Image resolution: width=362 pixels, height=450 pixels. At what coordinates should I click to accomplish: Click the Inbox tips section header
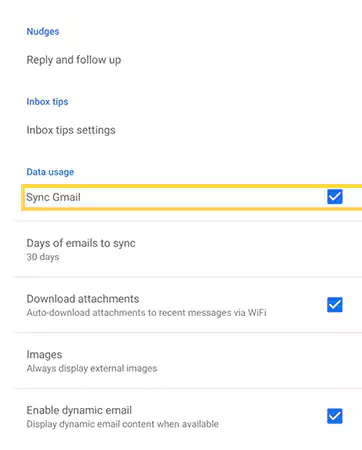(47, 102)
